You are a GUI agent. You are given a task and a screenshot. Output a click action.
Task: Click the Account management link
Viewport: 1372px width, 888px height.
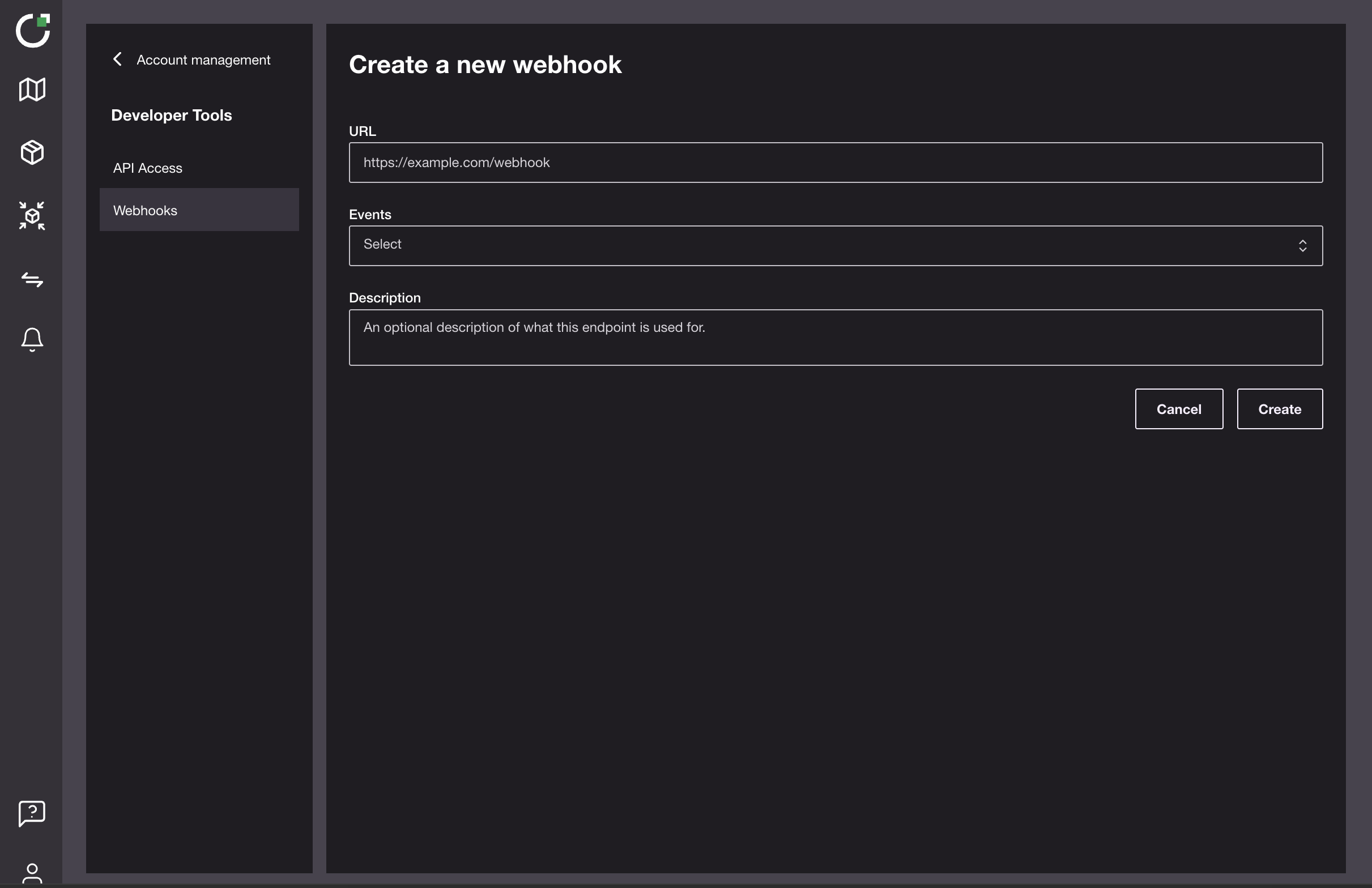coord(203,60)
